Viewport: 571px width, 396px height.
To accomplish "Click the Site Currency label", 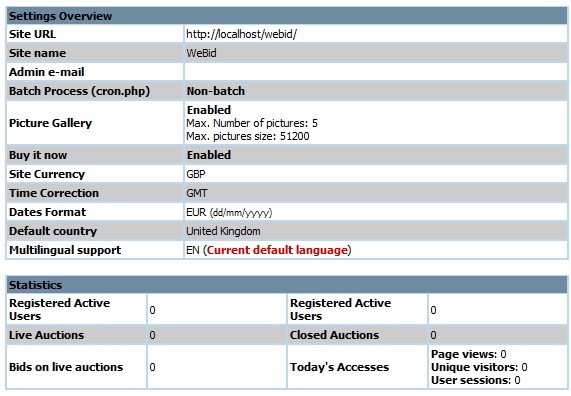I will pyautogui.click(x=47, y=174).
